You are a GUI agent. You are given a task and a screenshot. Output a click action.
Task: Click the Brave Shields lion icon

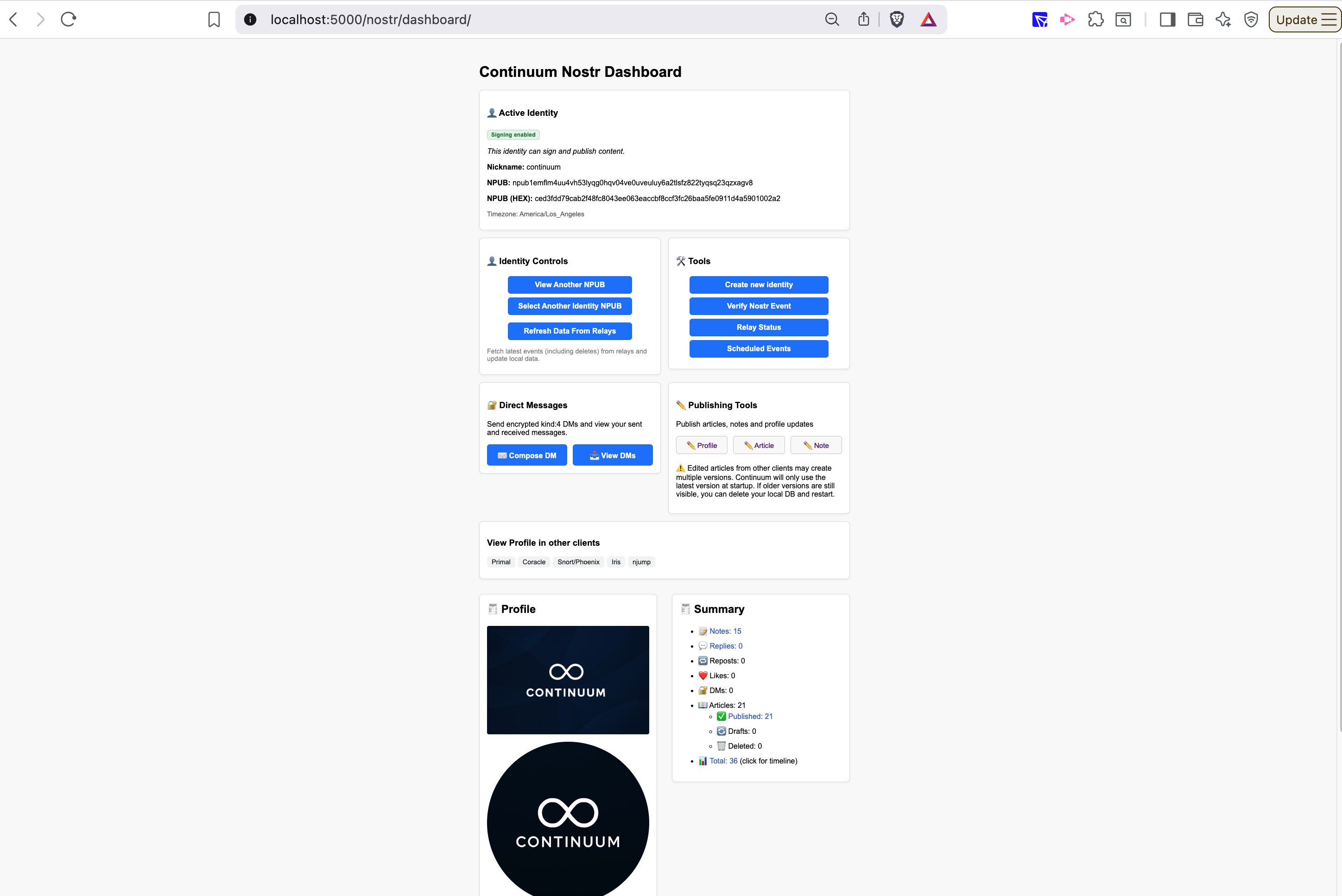click(x=897, y=19)
